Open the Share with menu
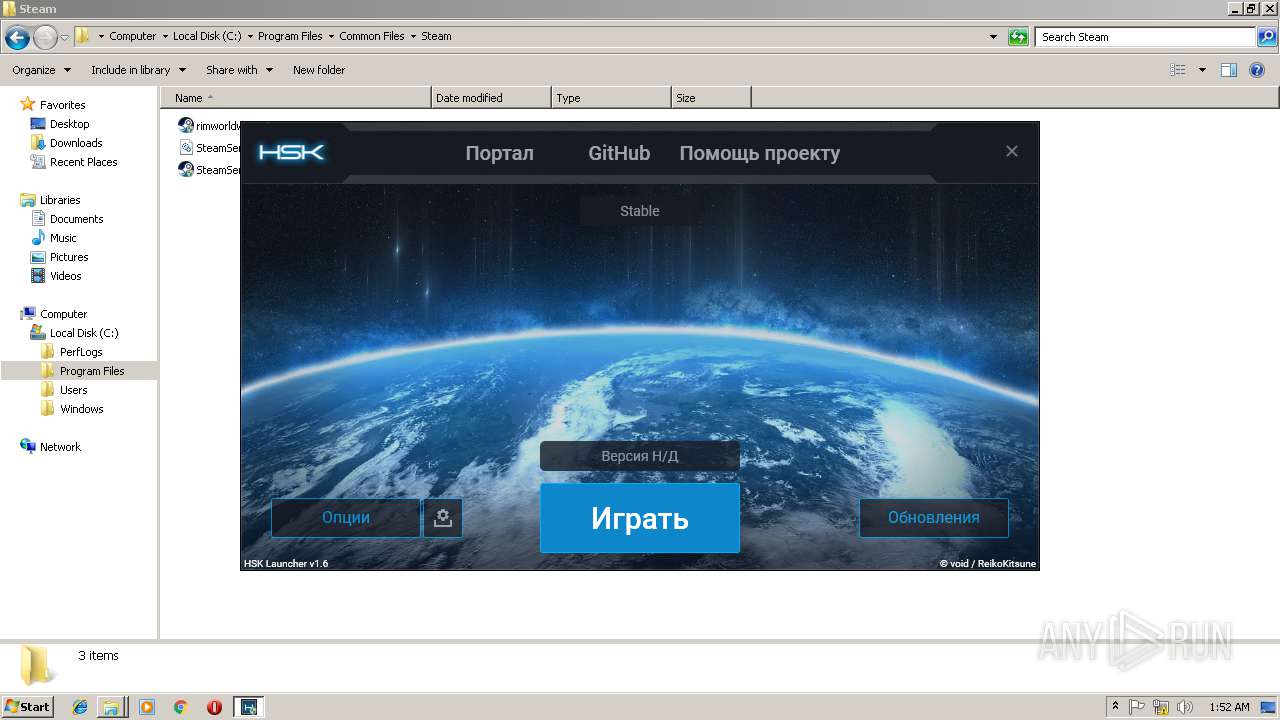Screen dimensions: 1280x720 pos(239,70)
